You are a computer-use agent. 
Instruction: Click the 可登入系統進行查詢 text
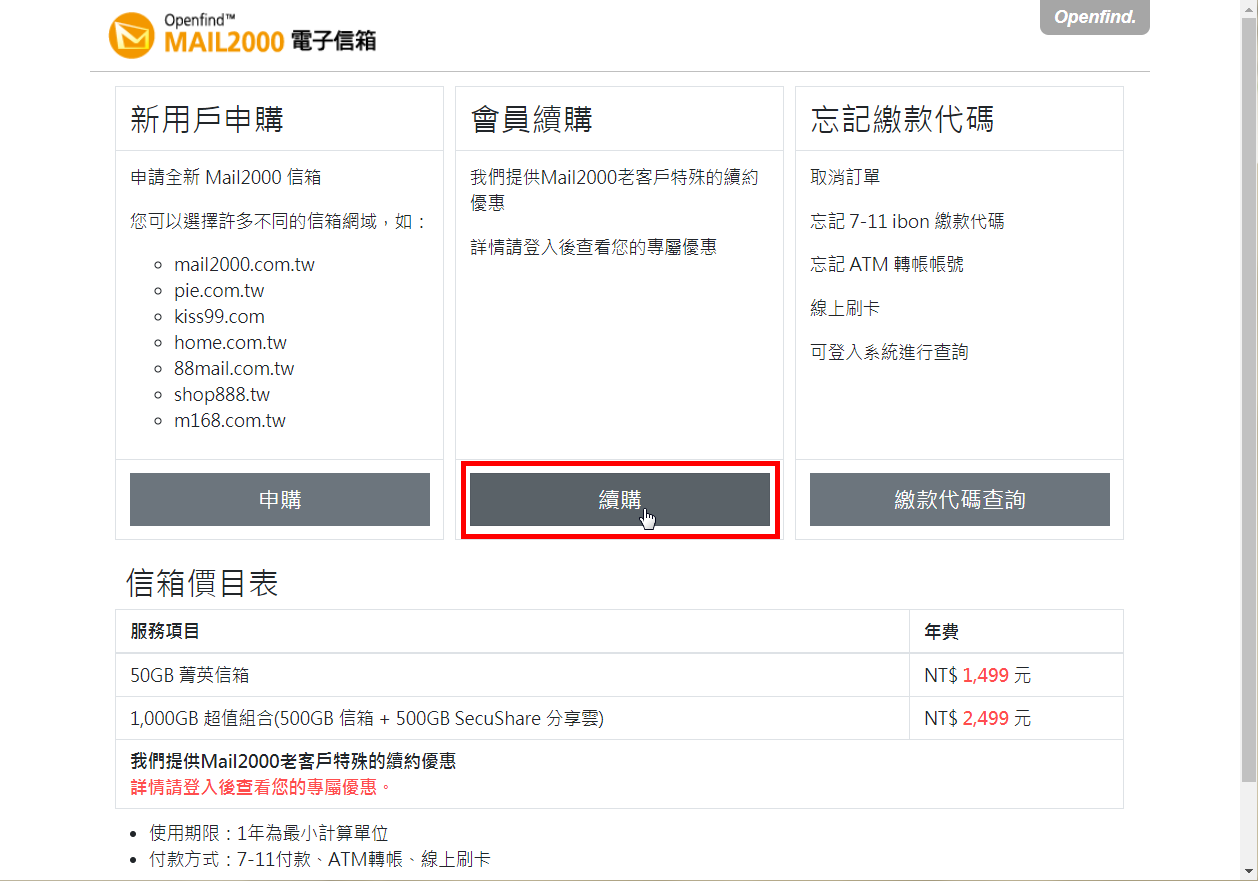pyautogui.click(x=889, y=353)
